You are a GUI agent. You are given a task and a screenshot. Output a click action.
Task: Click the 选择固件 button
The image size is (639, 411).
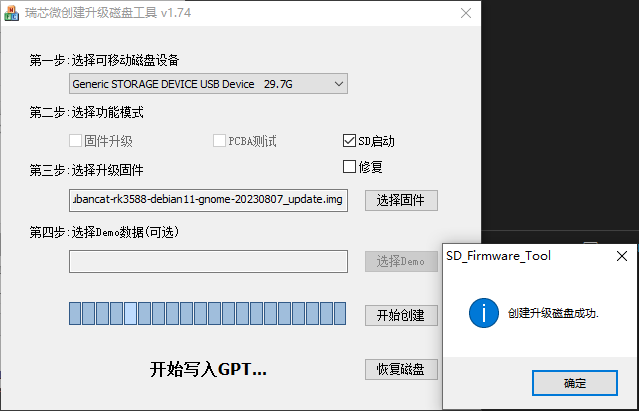click(401, 200)
